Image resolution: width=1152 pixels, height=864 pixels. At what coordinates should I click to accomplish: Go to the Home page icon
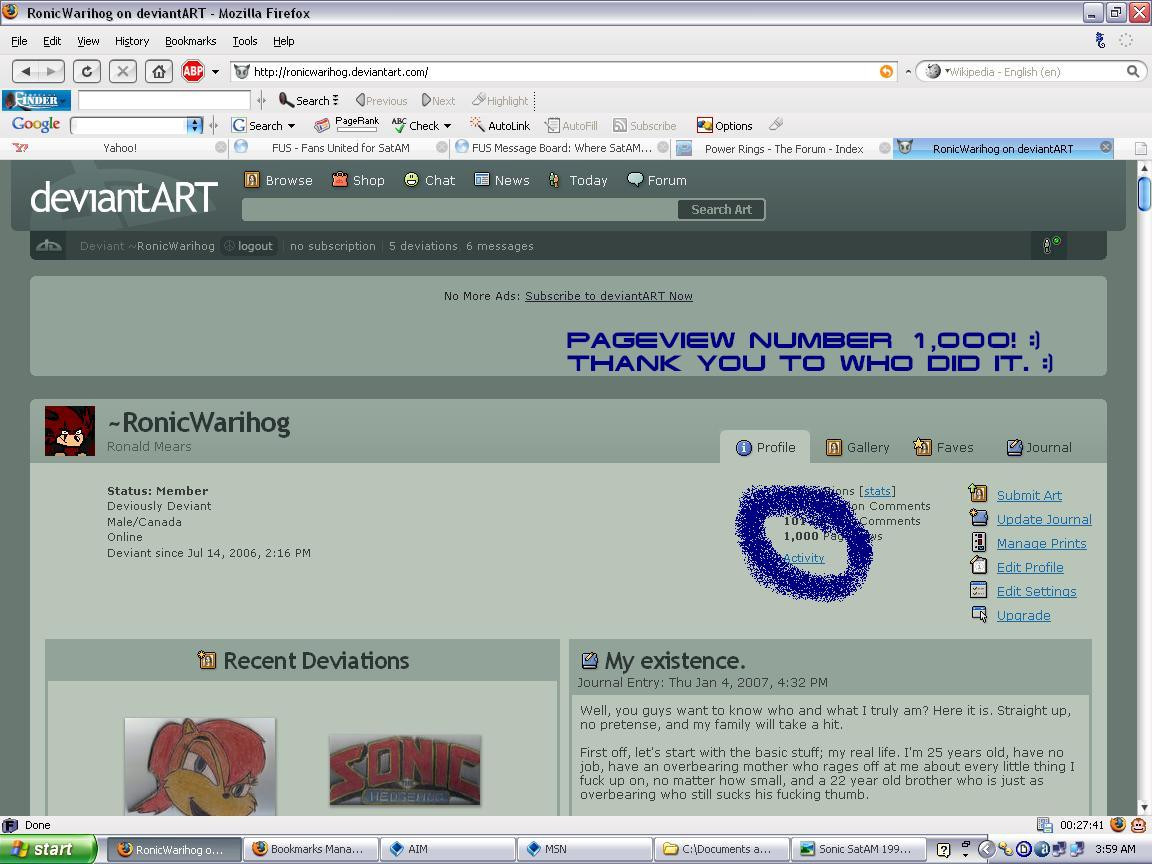[159, 71]
